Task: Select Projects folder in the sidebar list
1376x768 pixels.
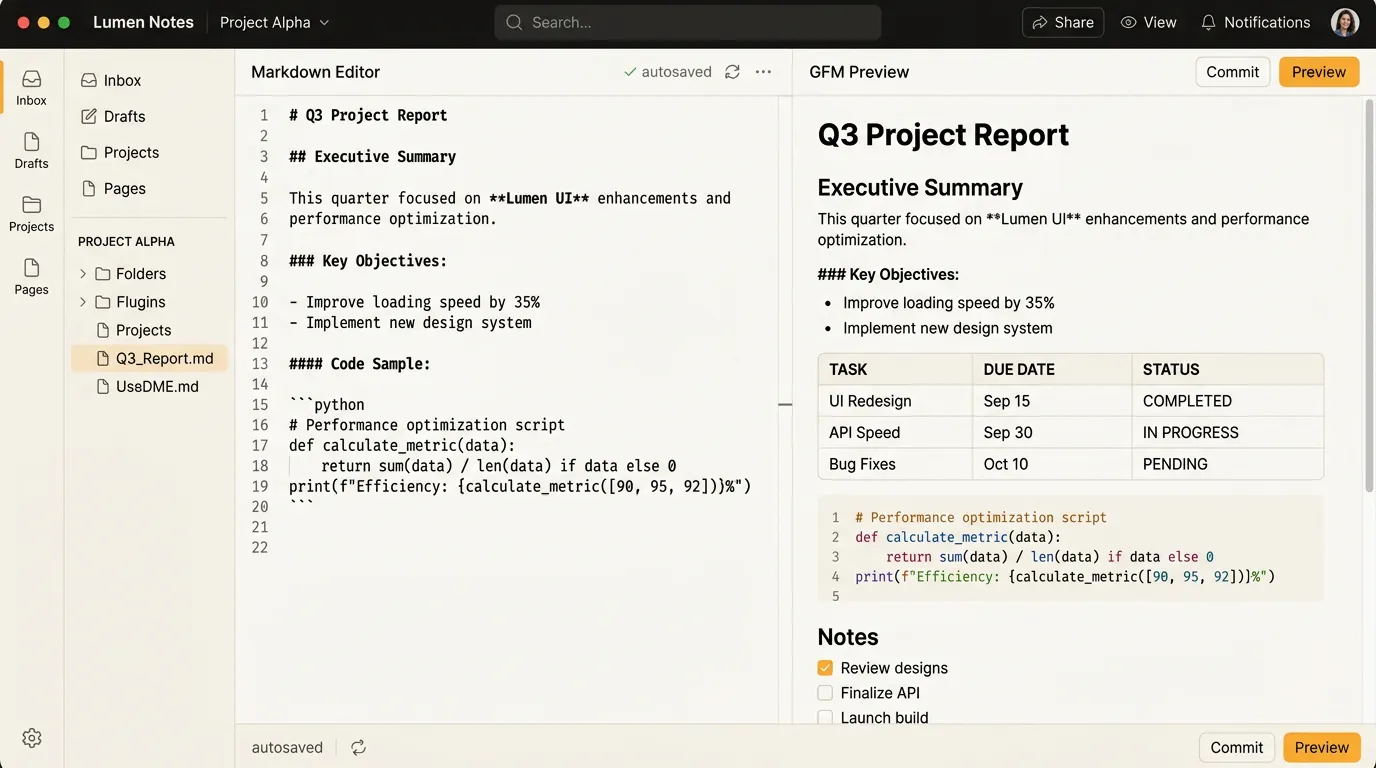Action: (x=150, y=152)
